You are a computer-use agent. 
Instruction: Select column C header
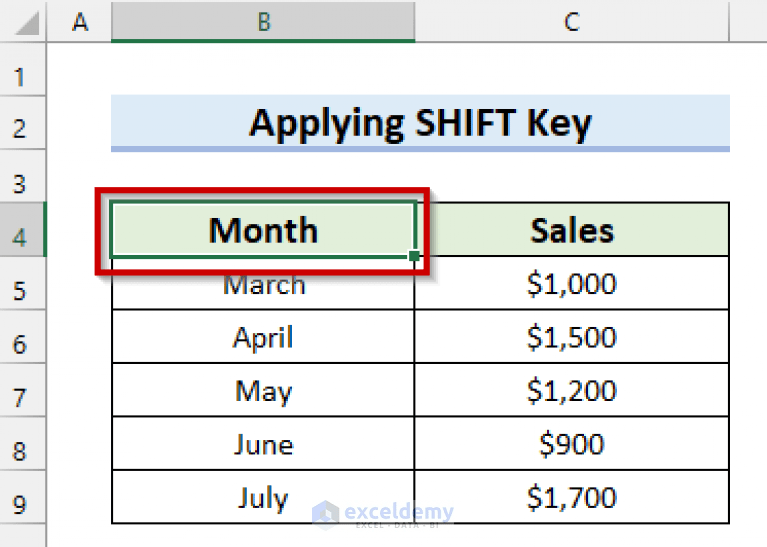[x=571, y=21]
